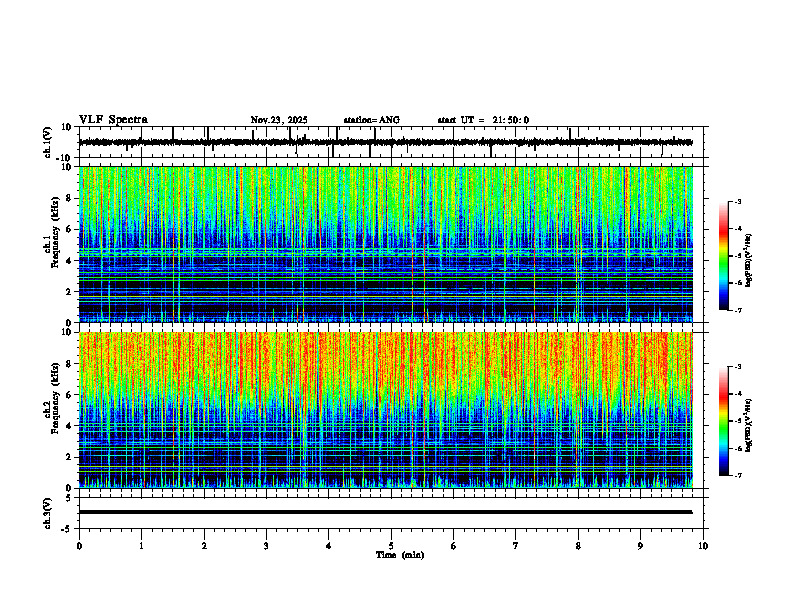Click the 2 kHz tick on ch.1 spectrogram
This screenshot has height=612, width=792.
[x=70, y=292]
